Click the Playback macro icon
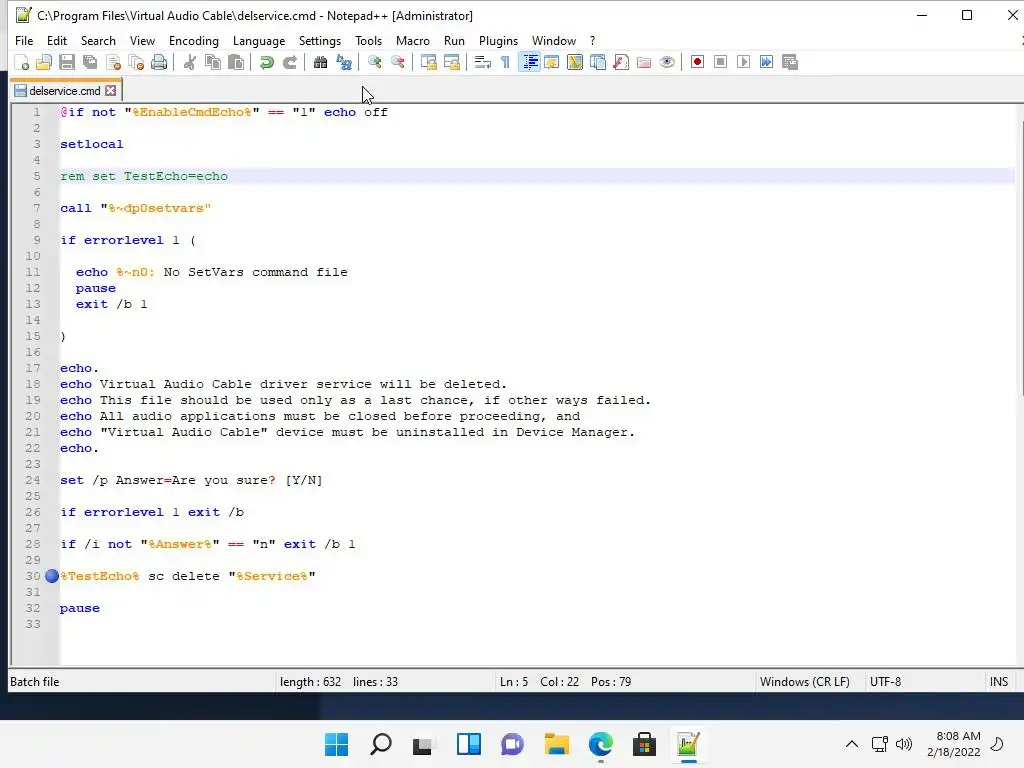The width and height of the screenshot is (1024, 768). click(743, 63)
